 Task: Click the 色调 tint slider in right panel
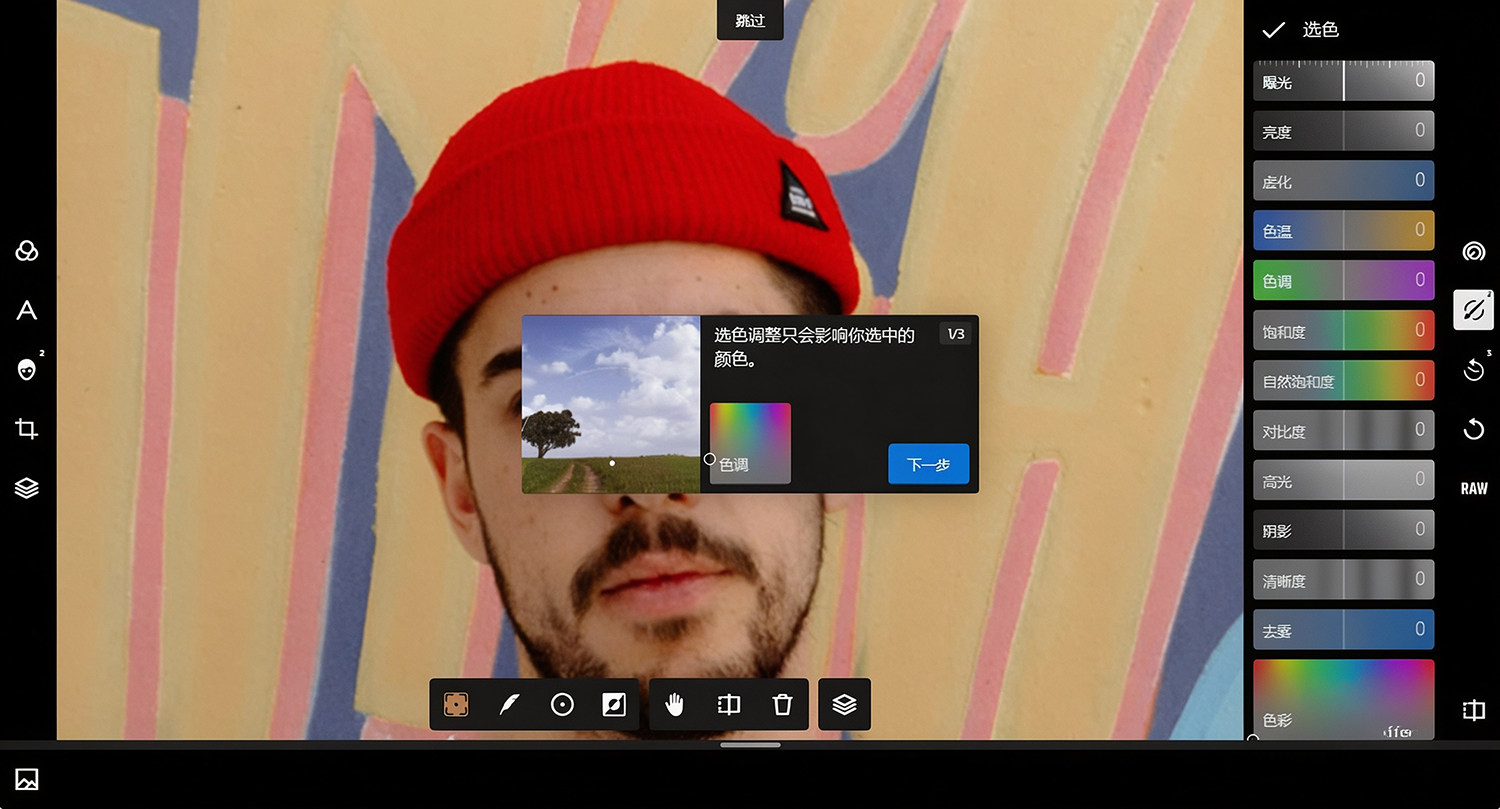coord(1344,281)
